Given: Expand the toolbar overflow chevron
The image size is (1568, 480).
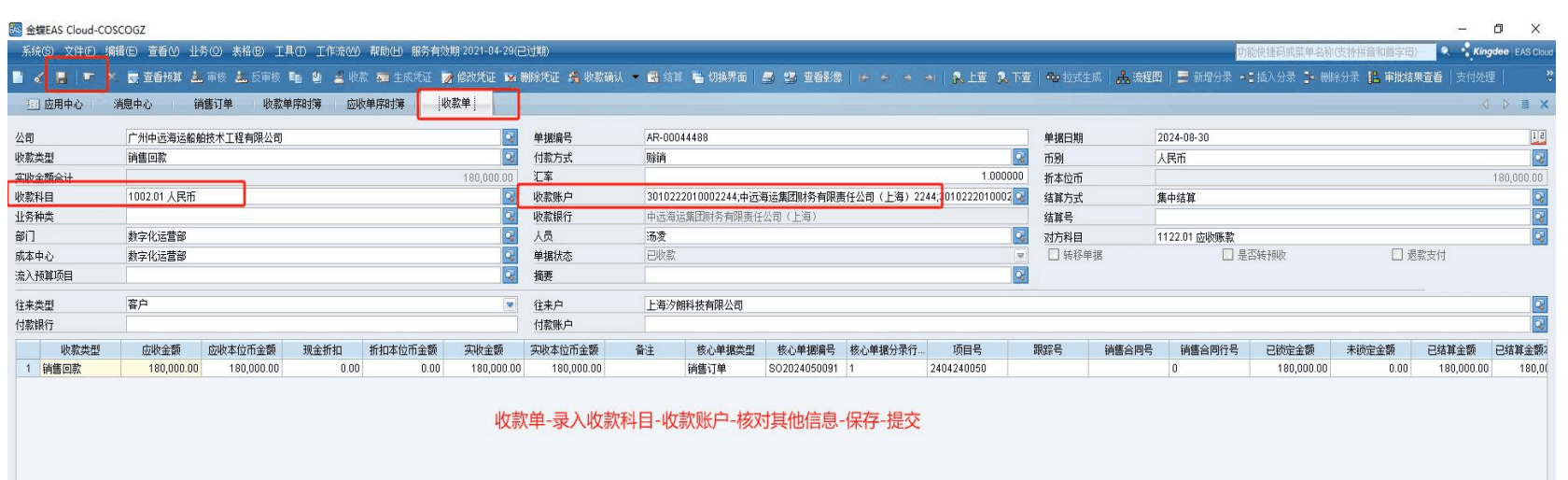Looking at the screenshot, I should pos(1550,78).
